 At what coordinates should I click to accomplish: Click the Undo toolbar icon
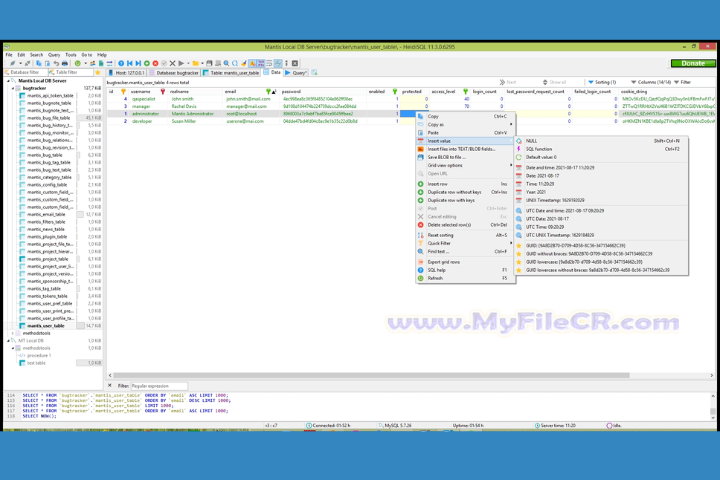click(x=56, y=63)
